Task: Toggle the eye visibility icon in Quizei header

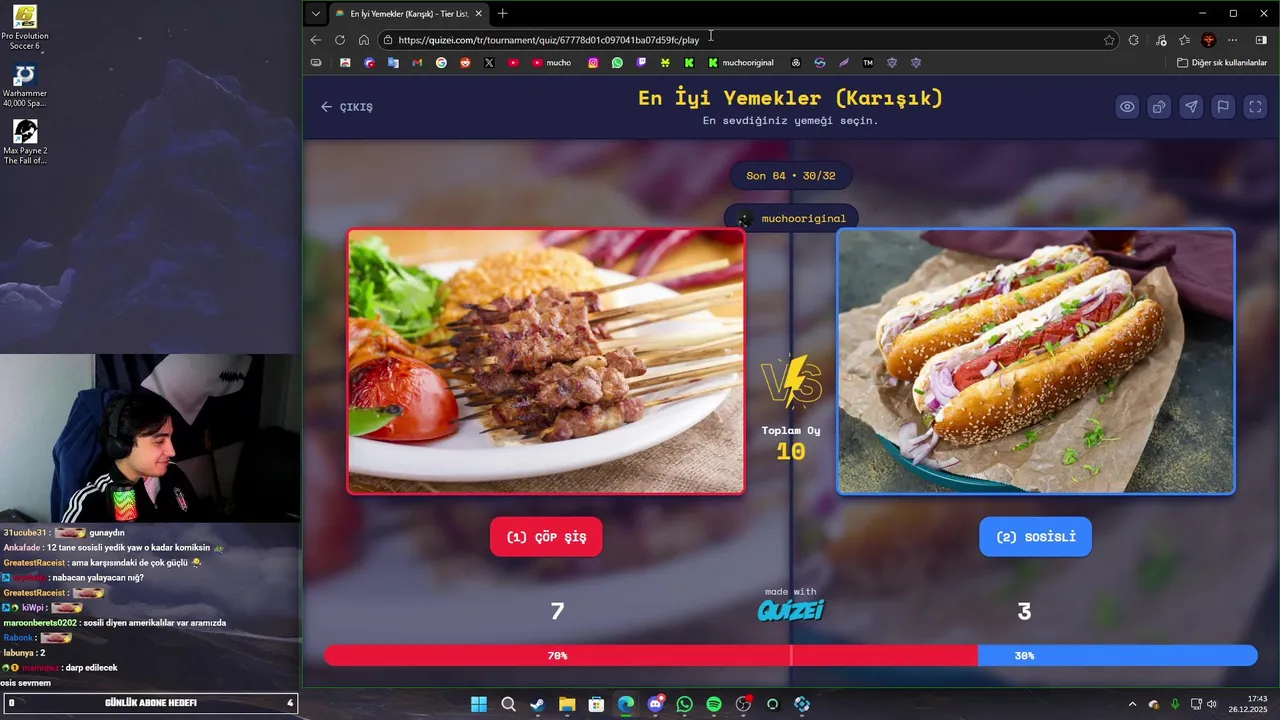Action: click(1127, 107)
